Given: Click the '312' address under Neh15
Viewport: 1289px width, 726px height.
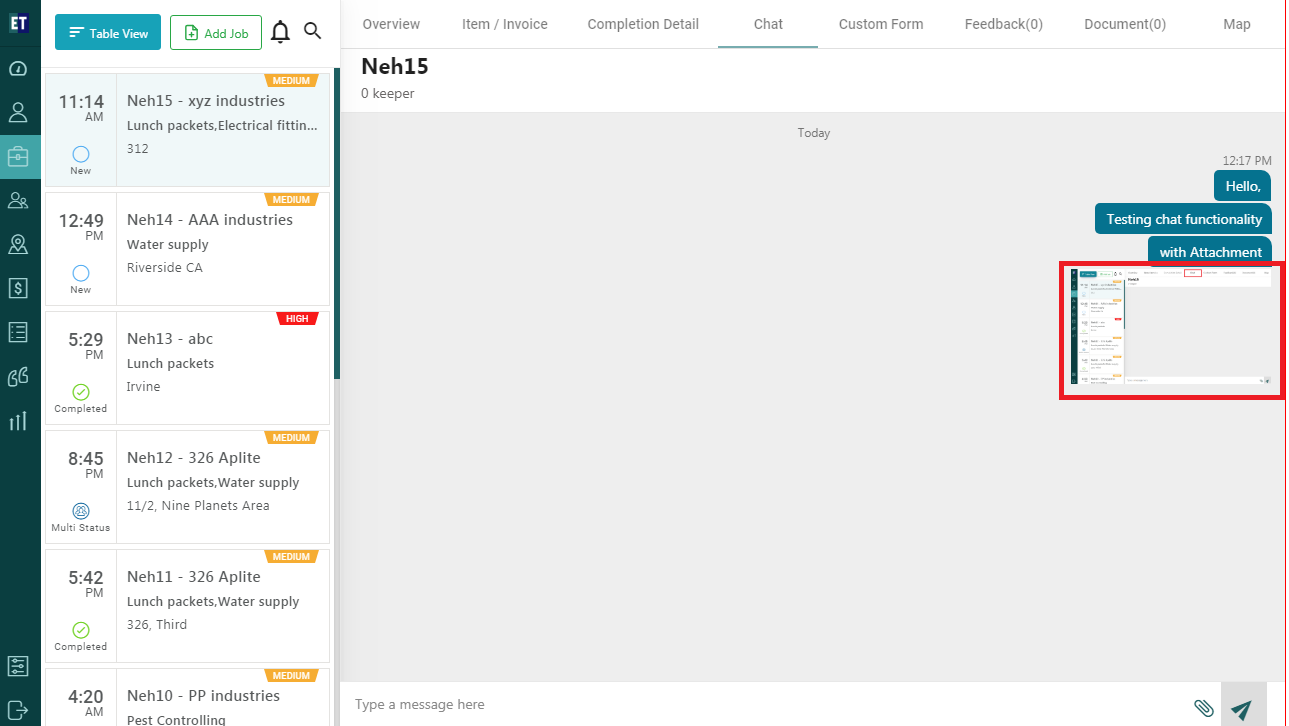Looking at the screenshot, I should [x=138, y=149].
